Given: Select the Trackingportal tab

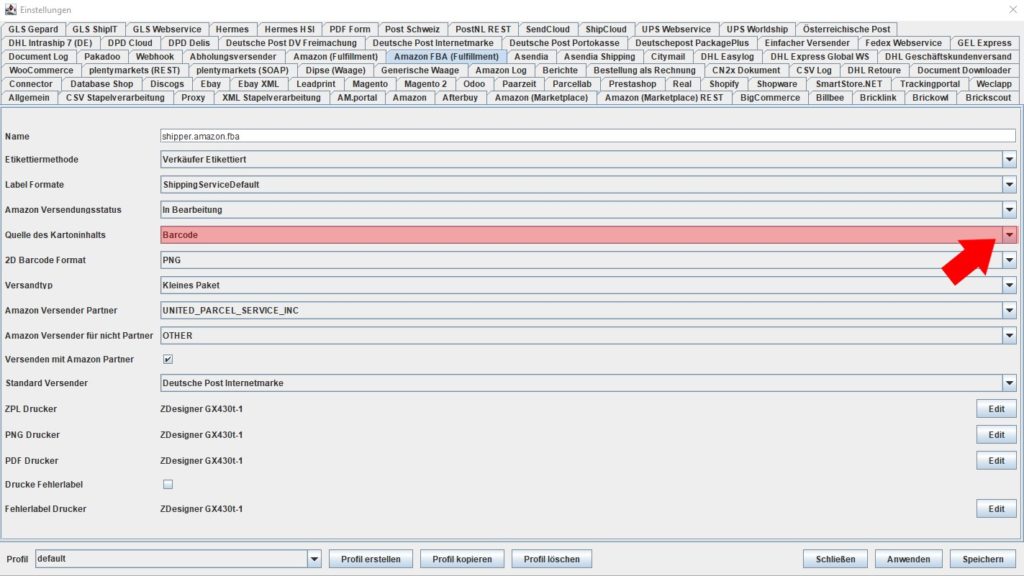Looking at the screenshot, I should tap(929, 84).
